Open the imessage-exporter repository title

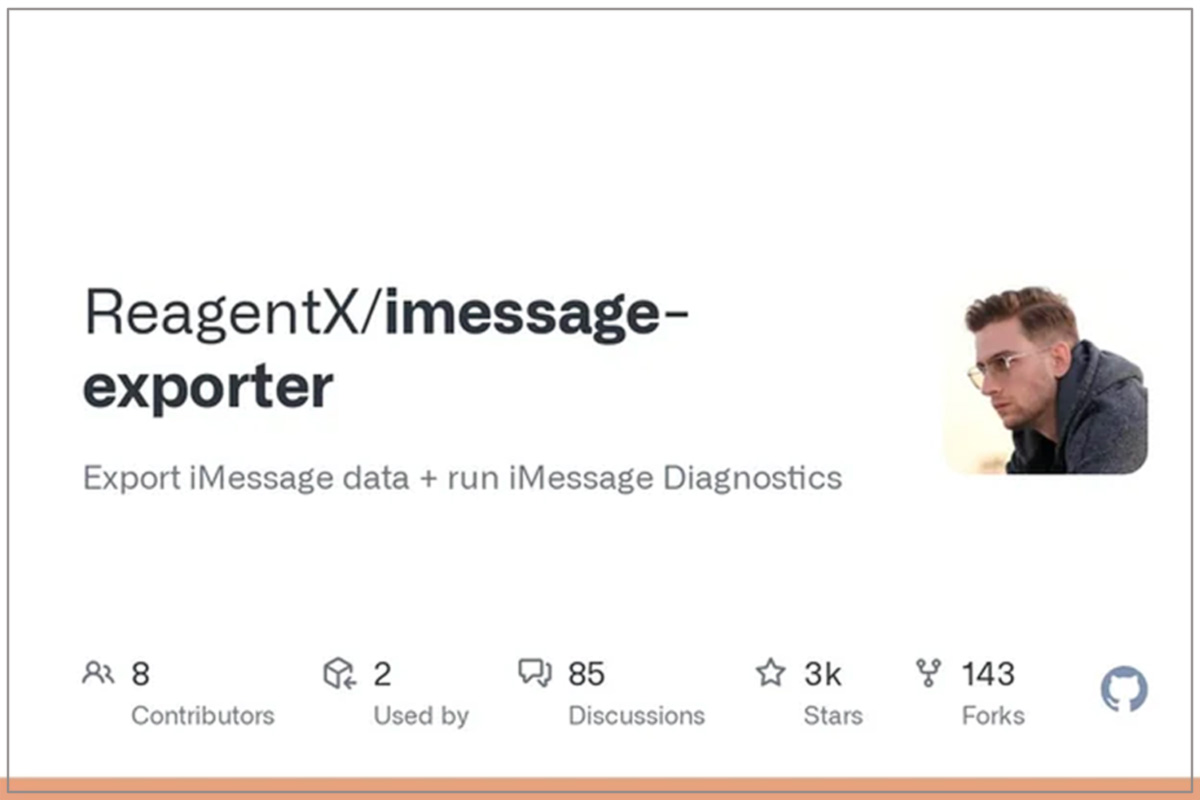pos(384,350)
